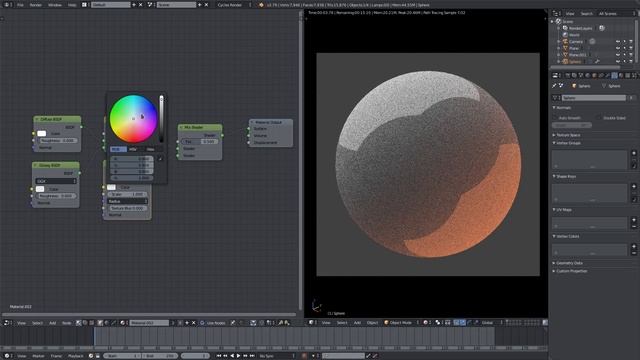This screenshot has height=360, width=640.
Task: Open the File menu
Action: tap(20, 5)
